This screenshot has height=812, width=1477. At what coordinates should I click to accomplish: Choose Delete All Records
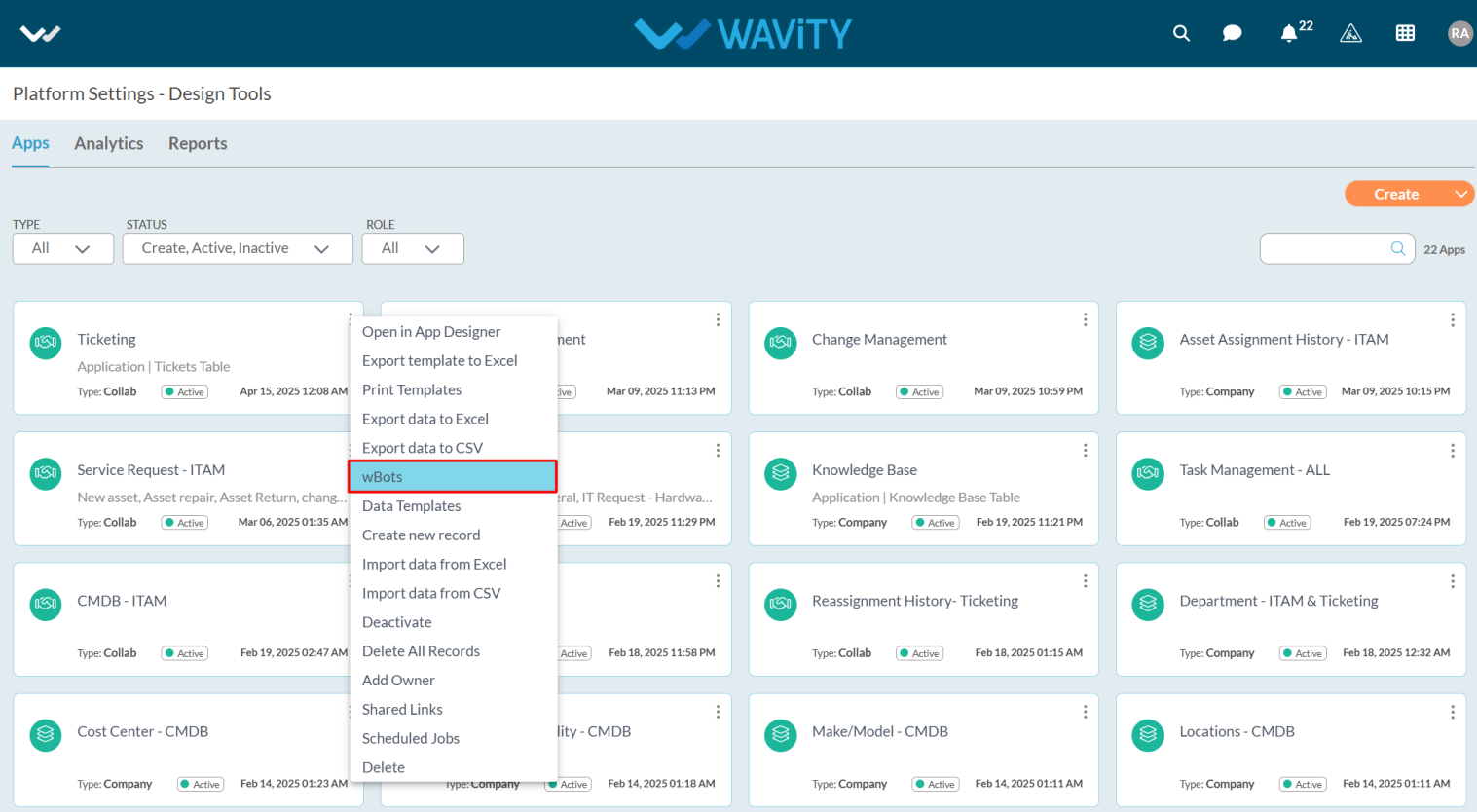point(421,651)
